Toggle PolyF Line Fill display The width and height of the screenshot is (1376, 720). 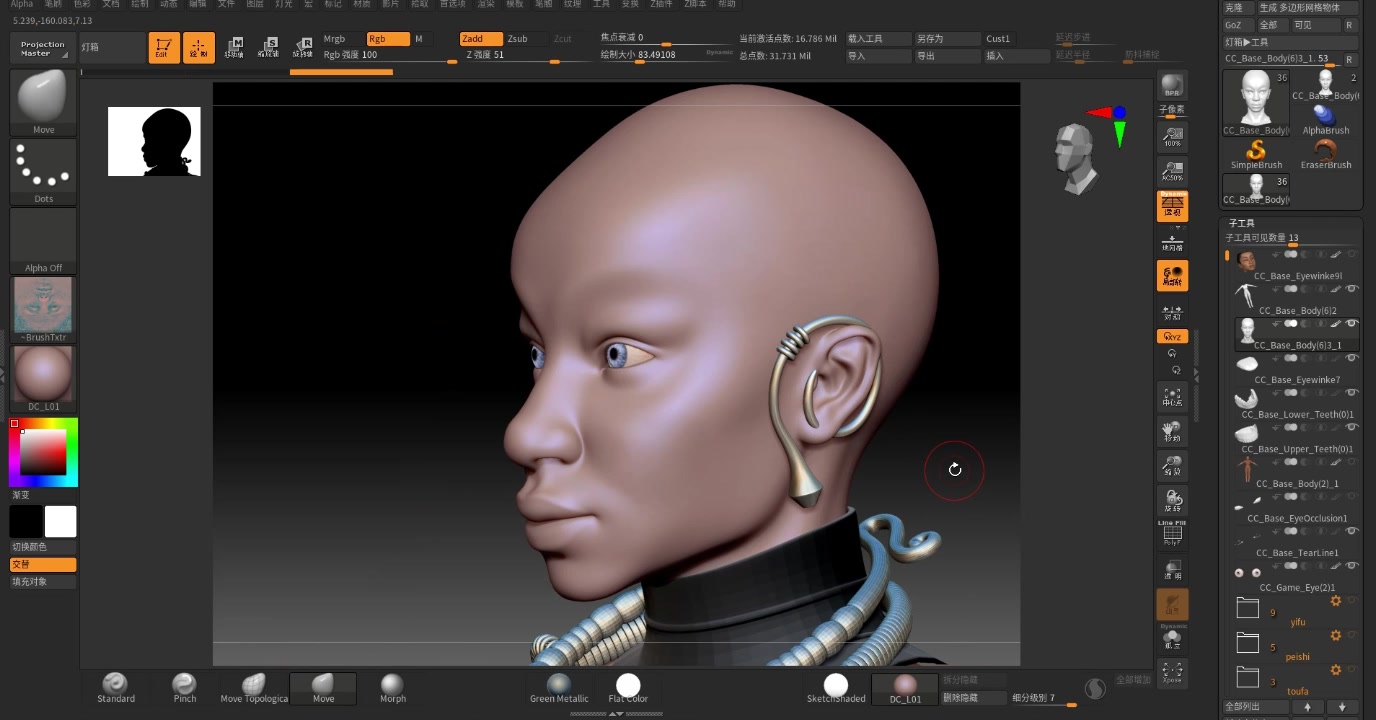coord(1172,534)
